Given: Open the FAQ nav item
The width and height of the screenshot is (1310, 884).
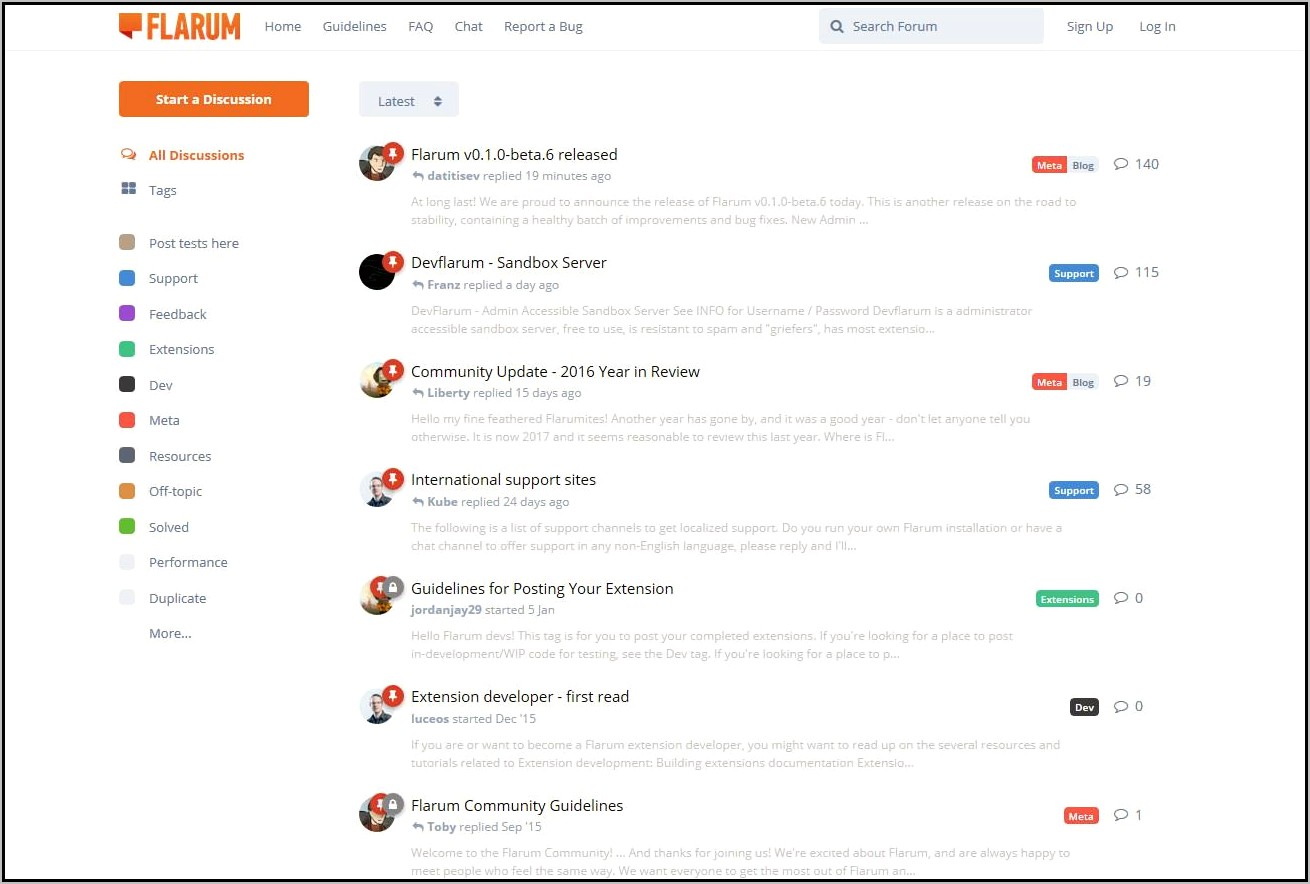Looking at the screenshot, I should click(x=421, y=27).
